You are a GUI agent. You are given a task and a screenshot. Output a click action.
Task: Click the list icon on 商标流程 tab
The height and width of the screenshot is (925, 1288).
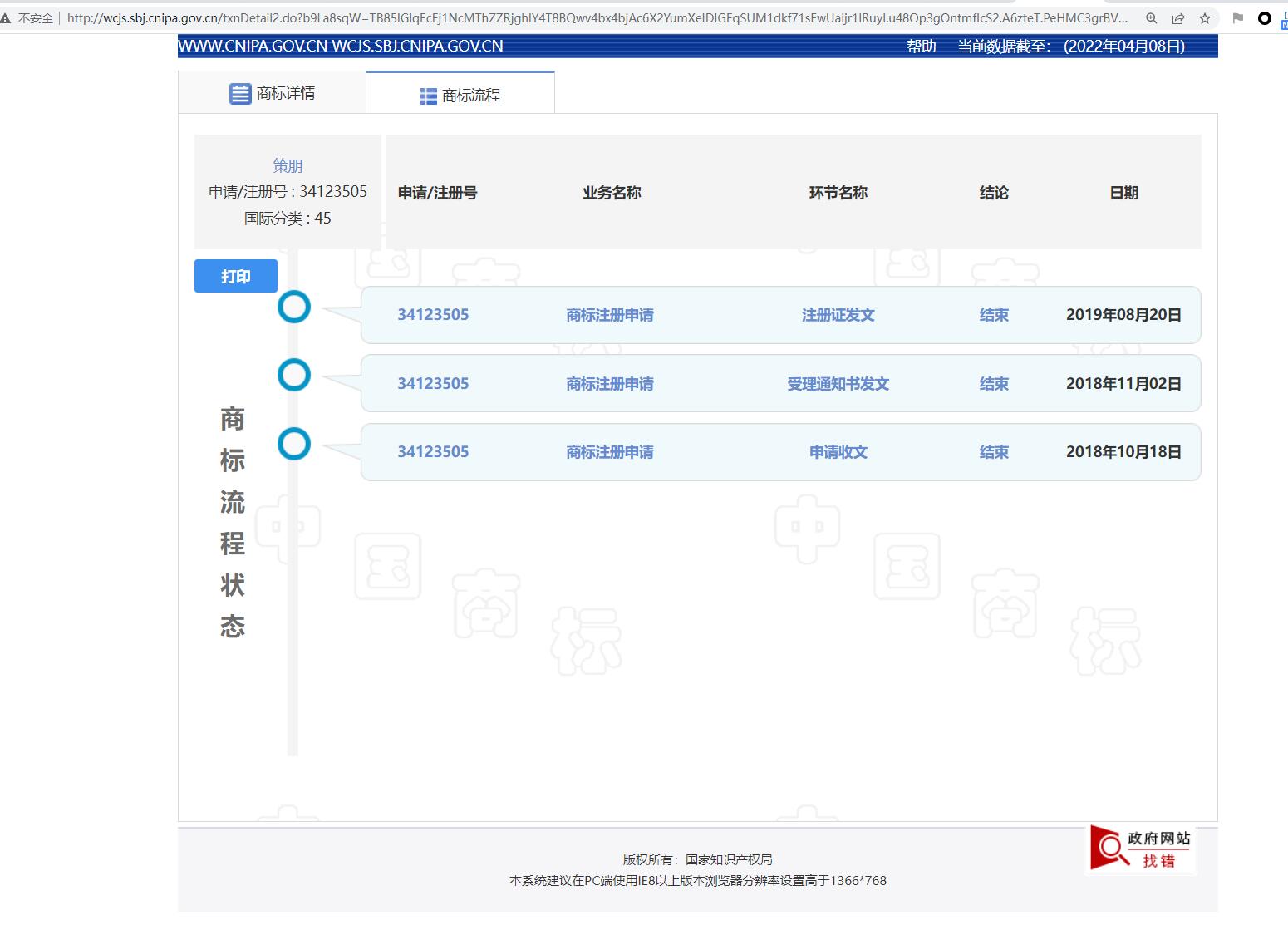(x=428, y=96)
